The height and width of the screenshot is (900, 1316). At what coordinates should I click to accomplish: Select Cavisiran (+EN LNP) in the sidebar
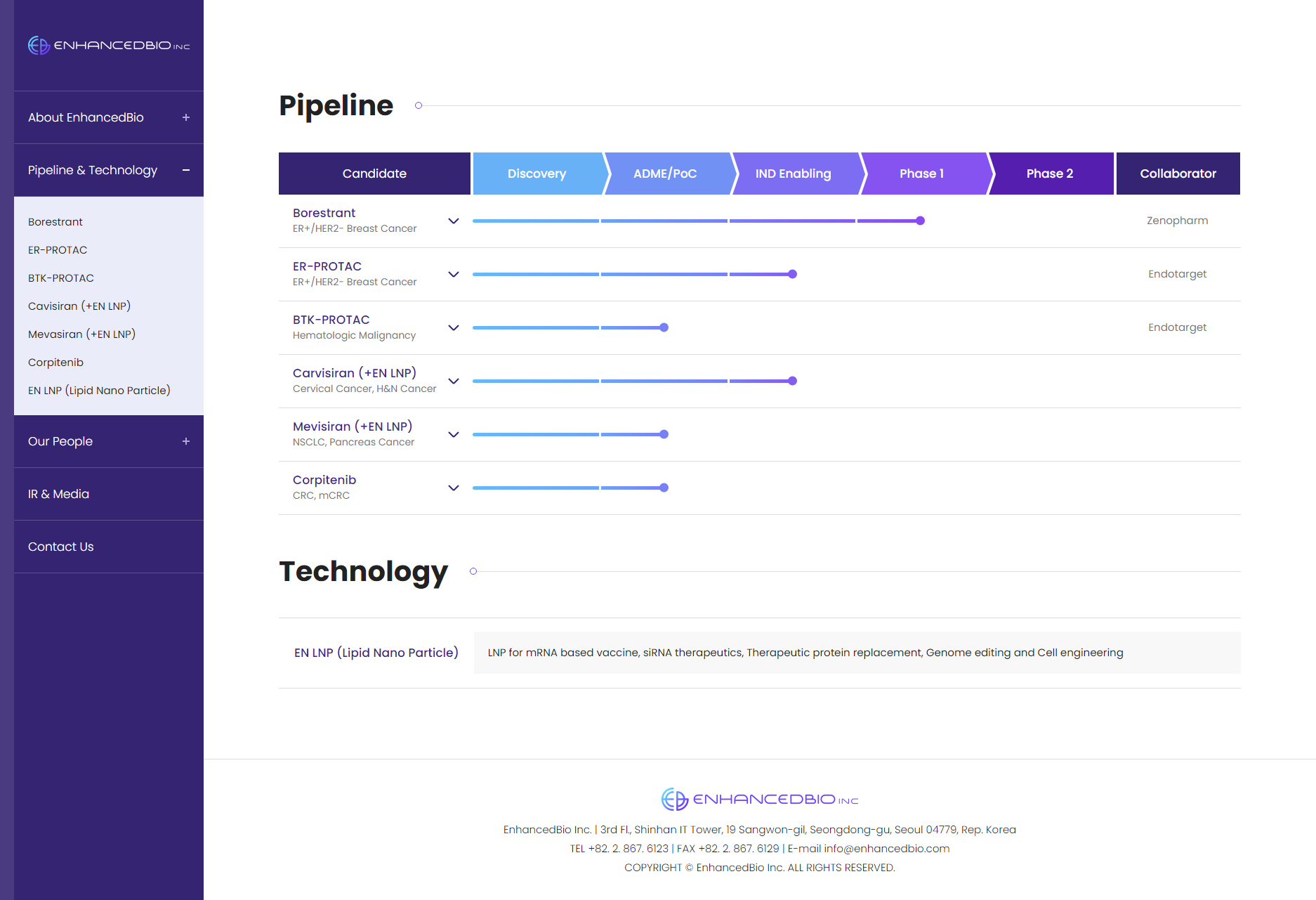pos(79,306)
